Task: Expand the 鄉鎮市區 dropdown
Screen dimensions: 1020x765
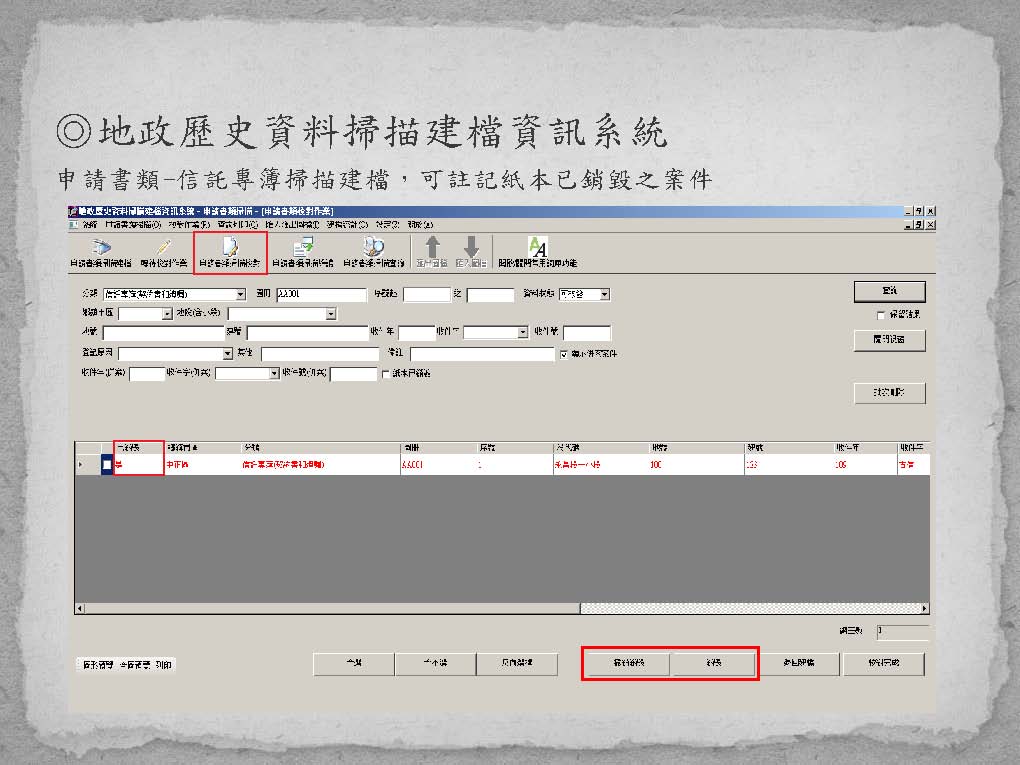Action: (x=167, y=314)
